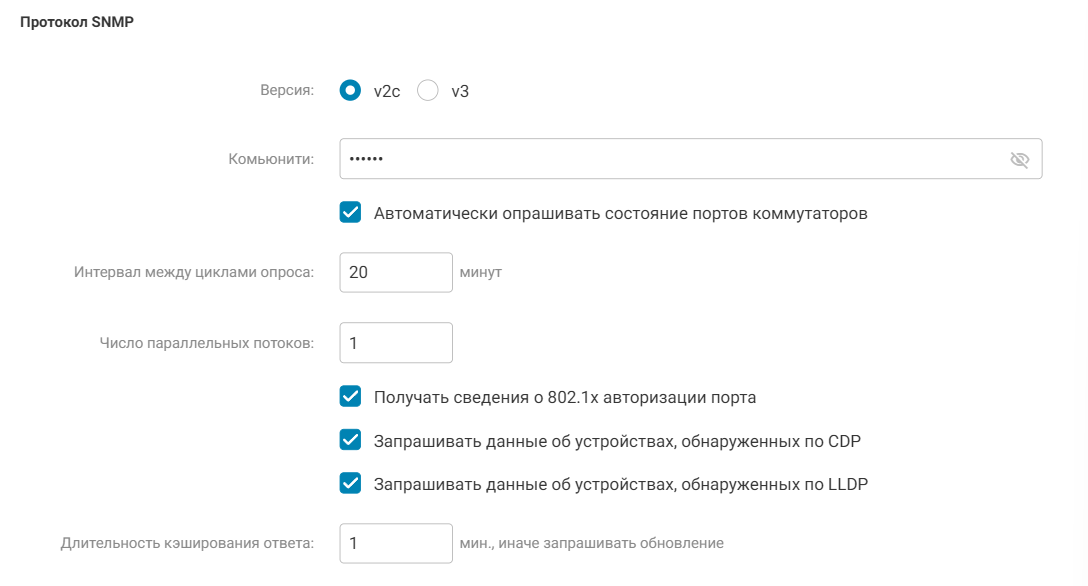
Task: Click the "Интервал между циклами опроса" label
Action: pyautogui.click(x=194, y=272)
